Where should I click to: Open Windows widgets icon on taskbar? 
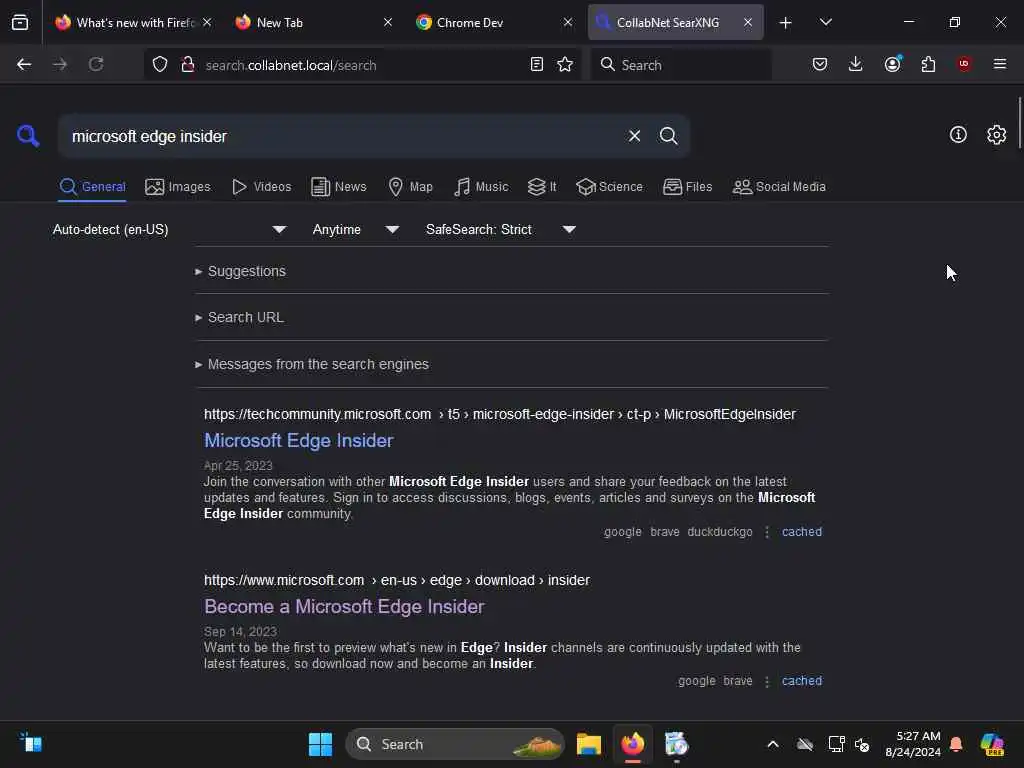pyautogui.click(x=30, y=743)
